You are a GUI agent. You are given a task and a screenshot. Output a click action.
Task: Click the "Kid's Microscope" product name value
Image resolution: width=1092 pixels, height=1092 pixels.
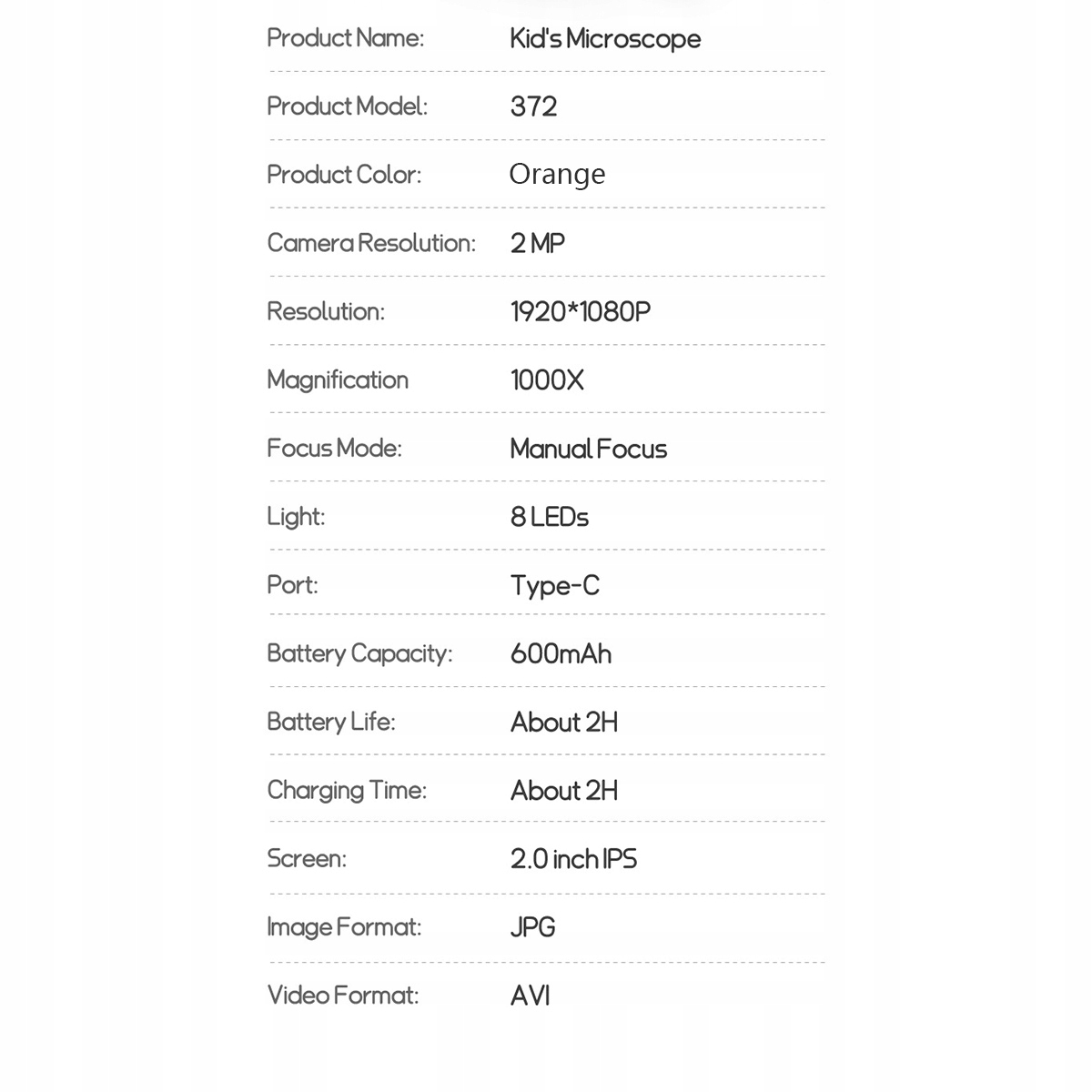[605, 39]
